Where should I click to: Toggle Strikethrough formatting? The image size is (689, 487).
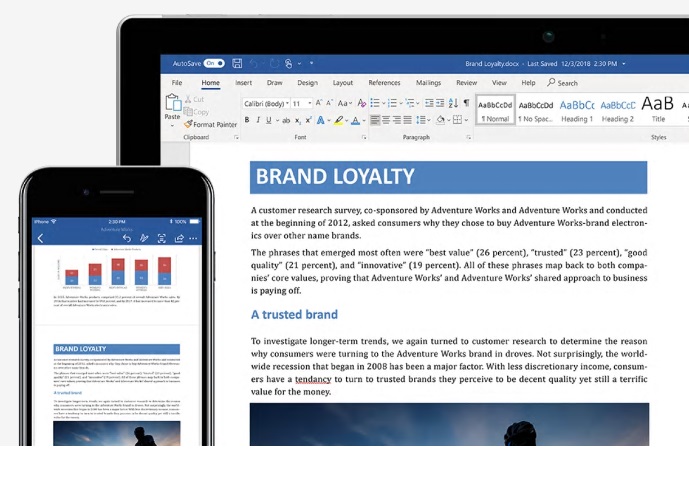[286, 120]
